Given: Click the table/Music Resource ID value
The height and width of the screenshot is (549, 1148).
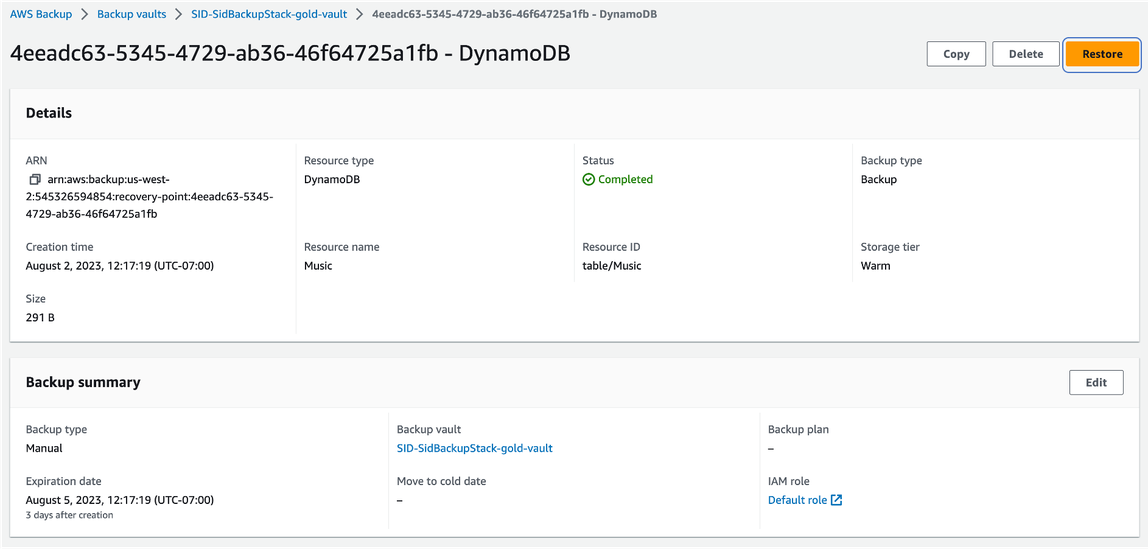Looking at the screenshot, I should click(x=612, y=266).
